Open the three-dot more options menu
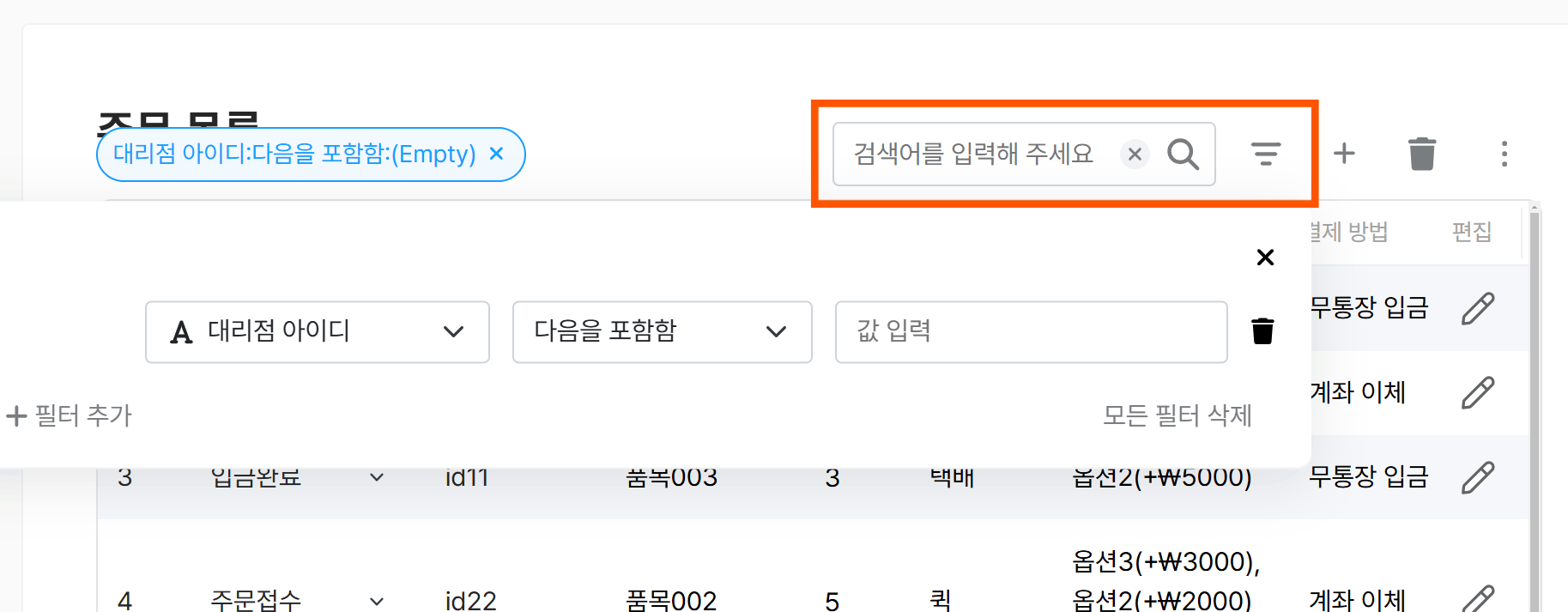 click(x=1504, y=155)
